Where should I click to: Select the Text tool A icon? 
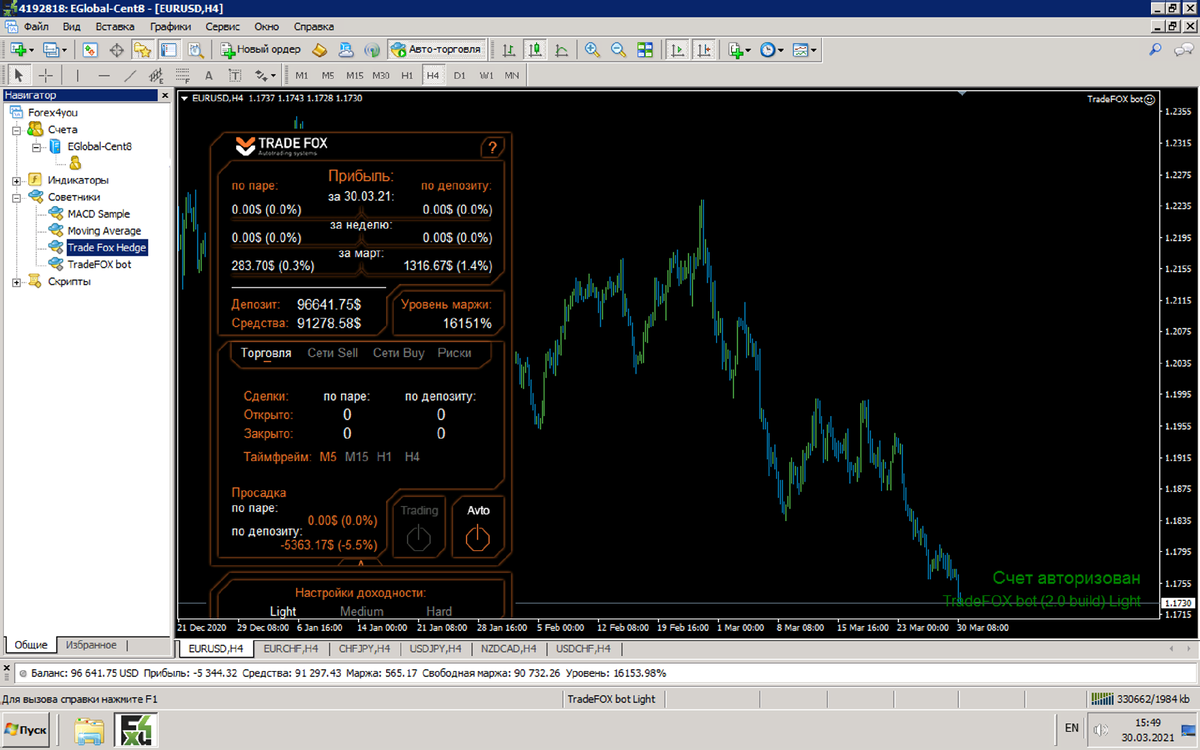click(208, 75)
